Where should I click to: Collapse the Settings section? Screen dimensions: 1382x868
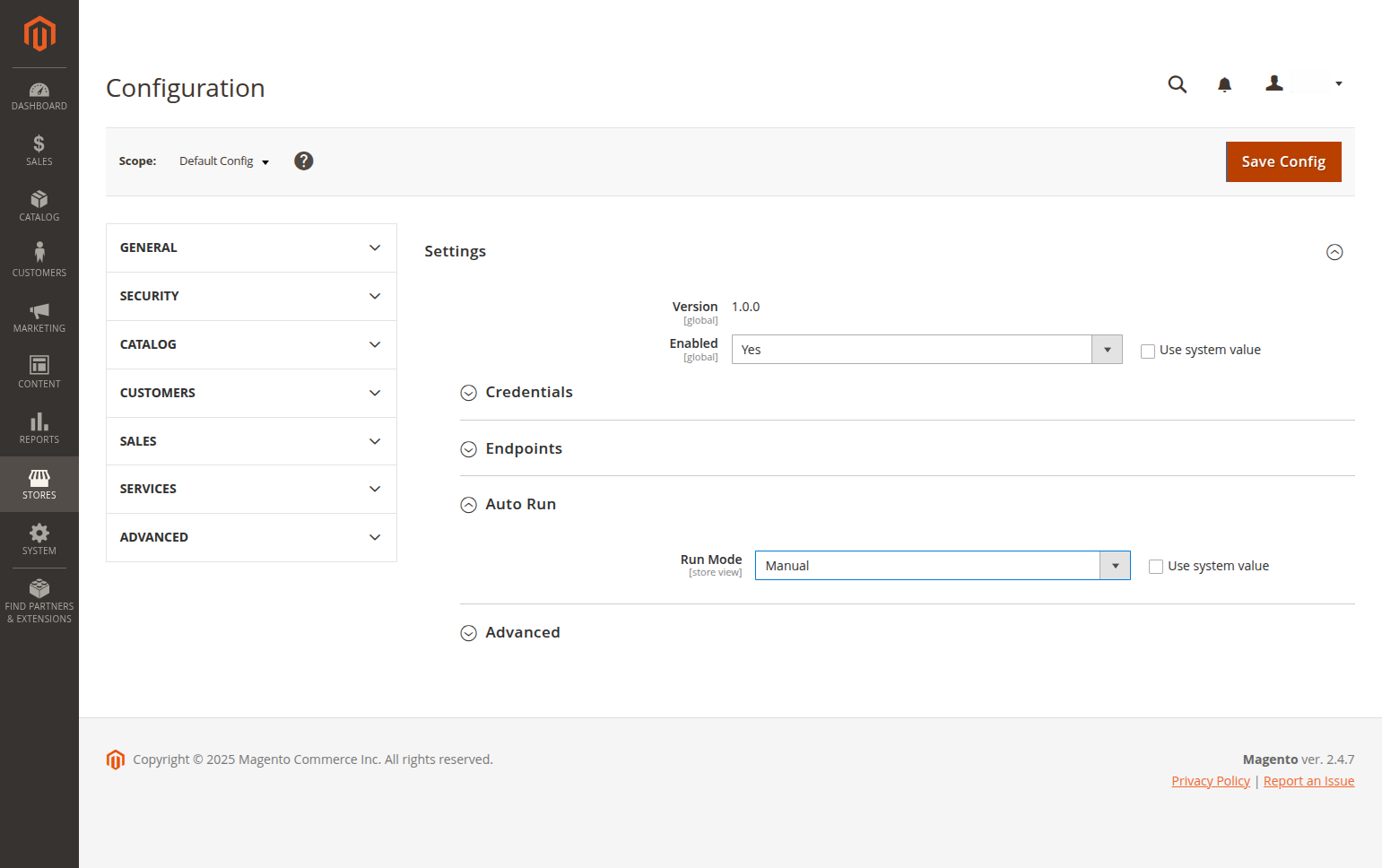pyautogui.click(x=1334, y=252)
